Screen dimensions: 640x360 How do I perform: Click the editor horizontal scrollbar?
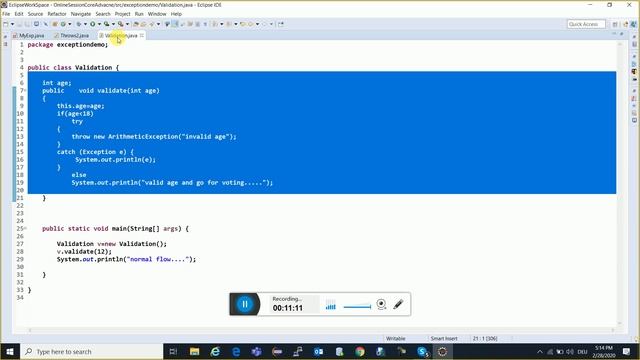322,330
